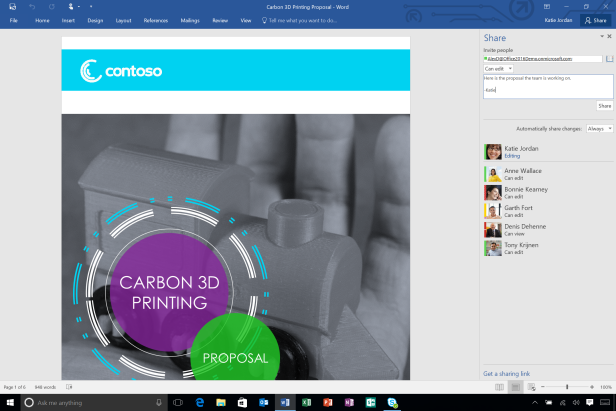The height and width of the screenshot is (411, 616).
Task: Select Denis Dehenne in the shared list
Action: coord(548,229)
